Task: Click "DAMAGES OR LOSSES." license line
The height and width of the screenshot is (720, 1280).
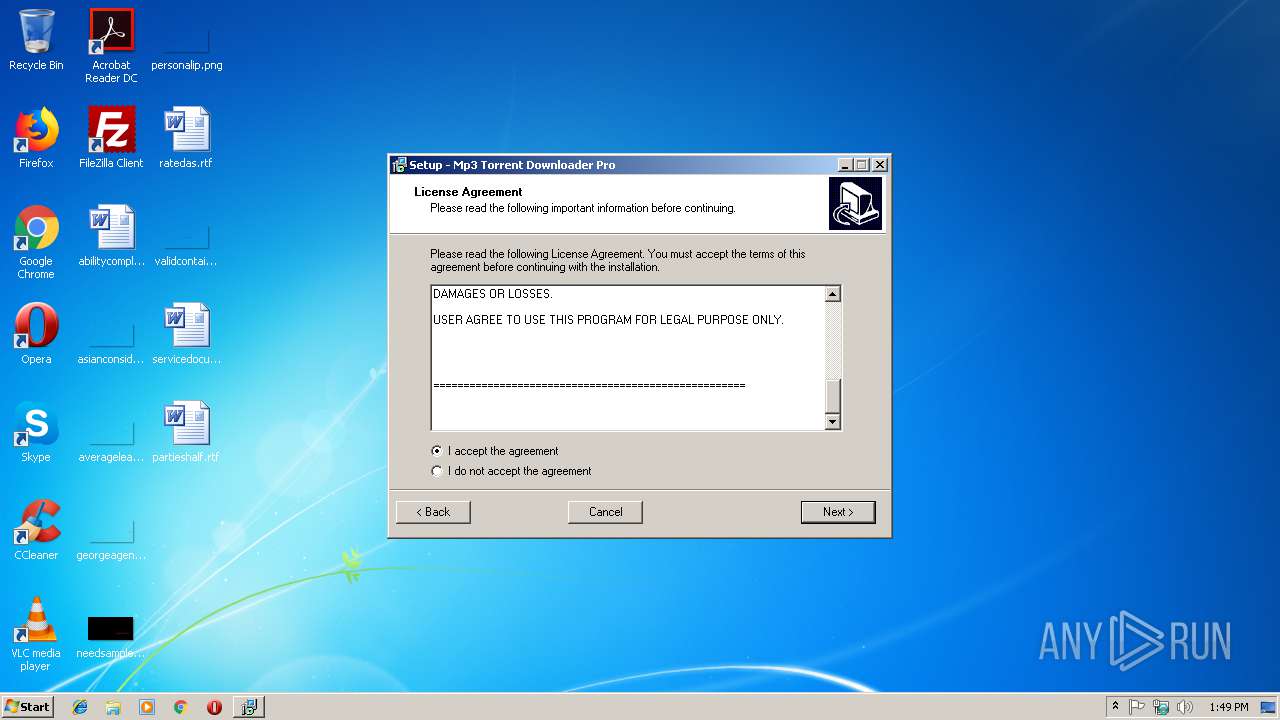Action: (493, 294)
